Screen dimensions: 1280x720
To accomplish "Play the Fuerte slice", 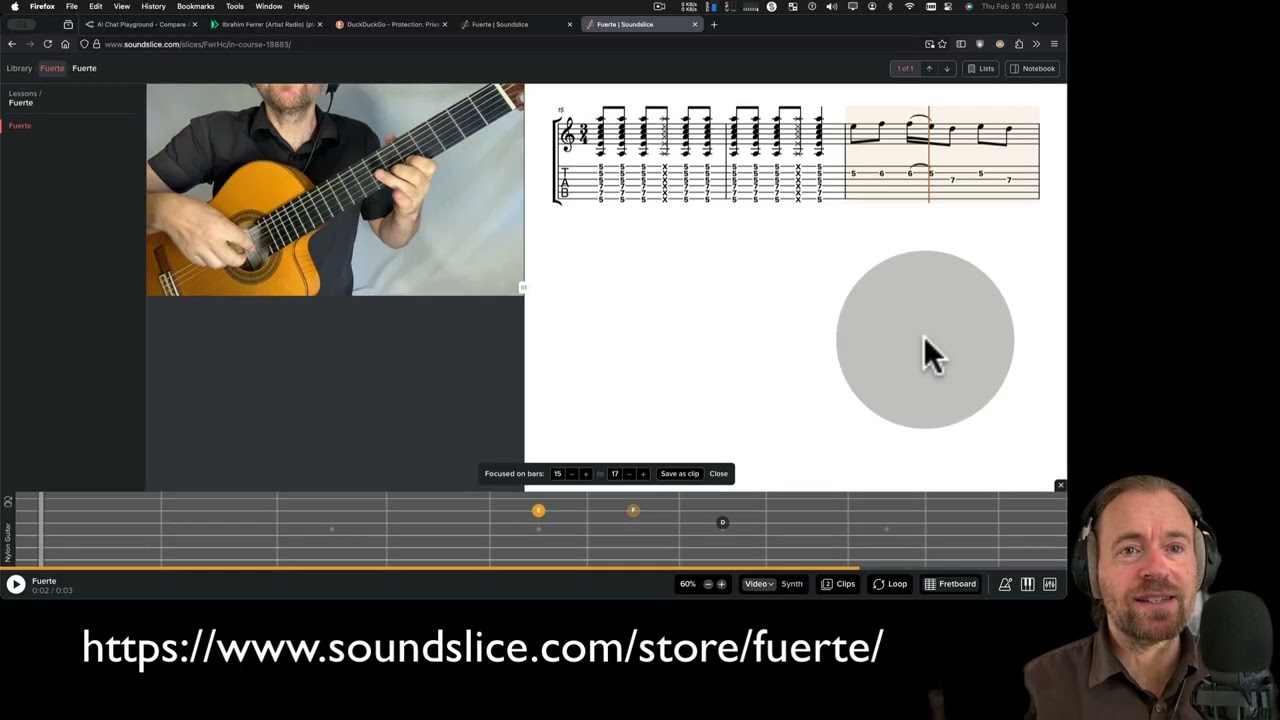I will 16,585.
